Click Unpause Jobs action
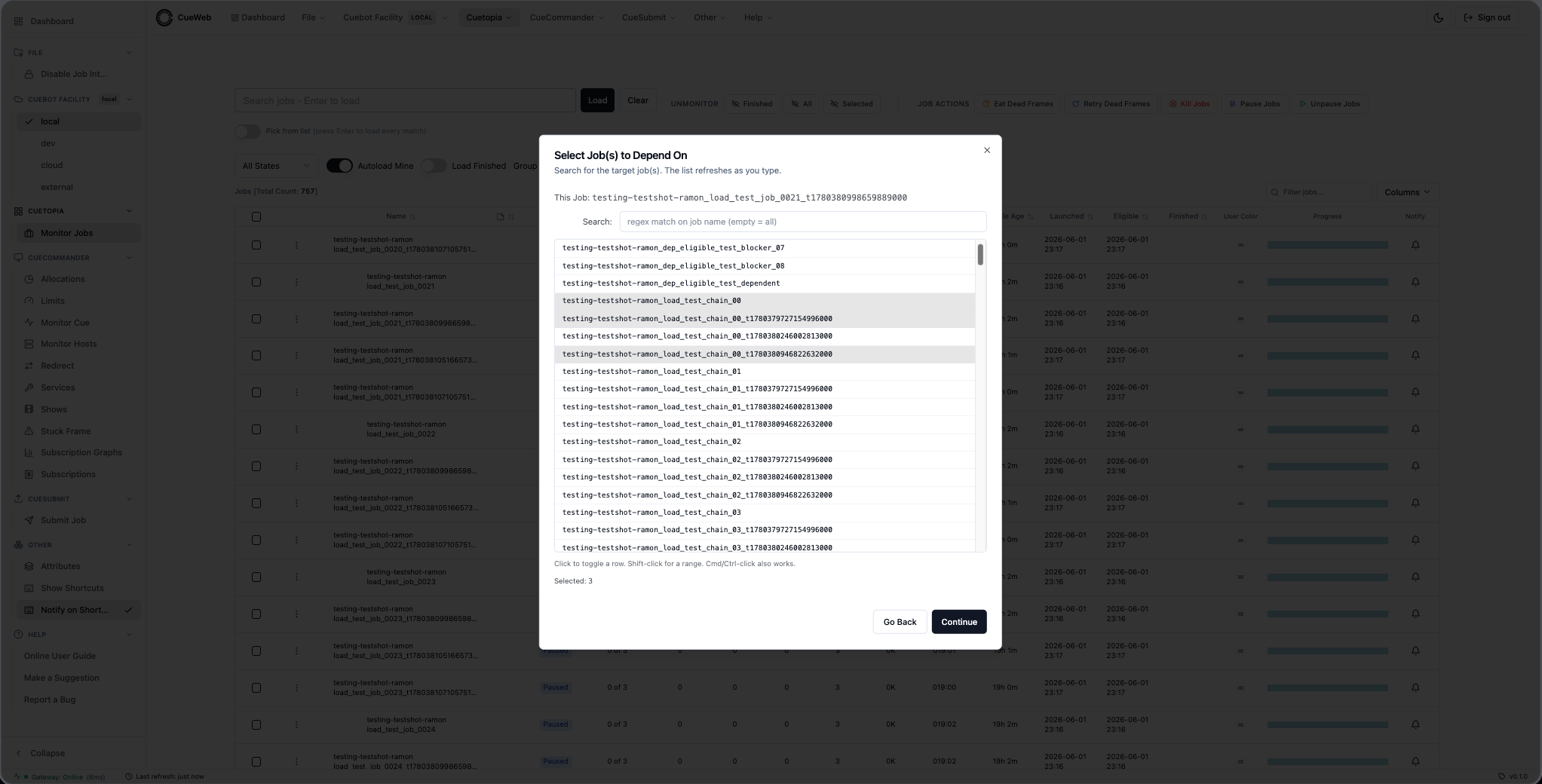Screen dimensions: 1542x784 pos(1329,104)
